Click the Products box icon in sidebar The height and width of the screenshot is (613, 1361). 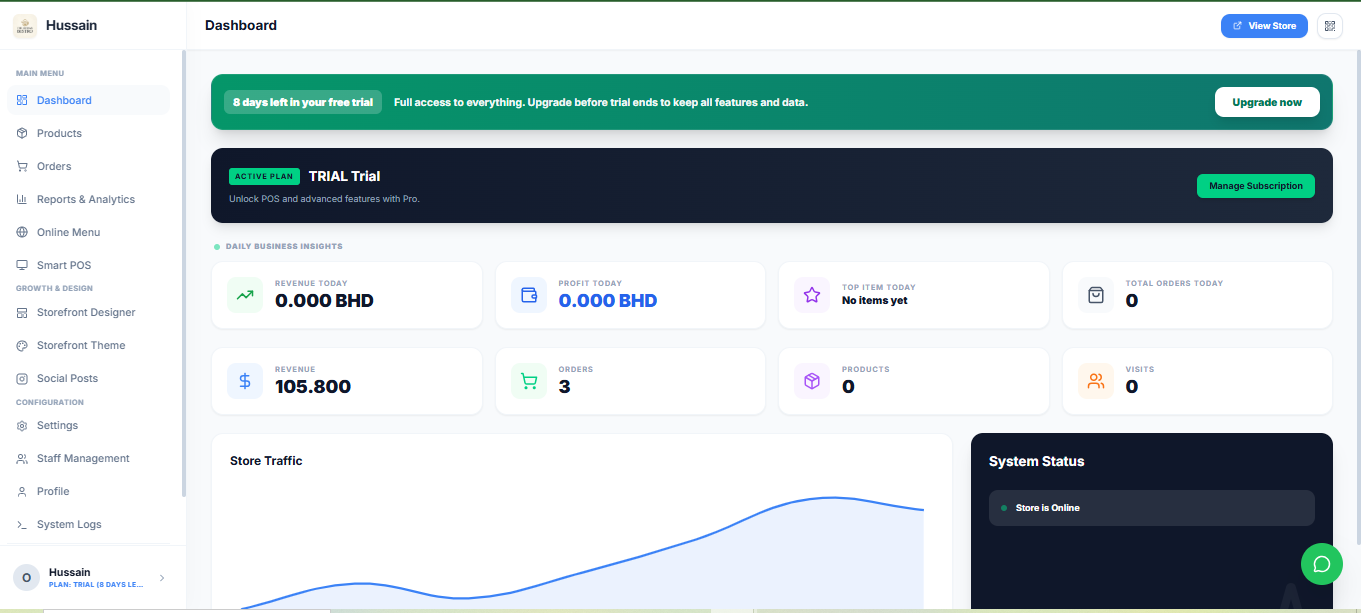[x=22, y=133]
